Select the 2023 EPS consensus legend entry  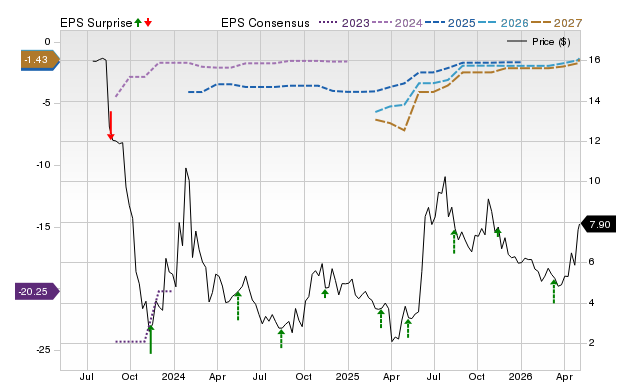click(344, 23)
